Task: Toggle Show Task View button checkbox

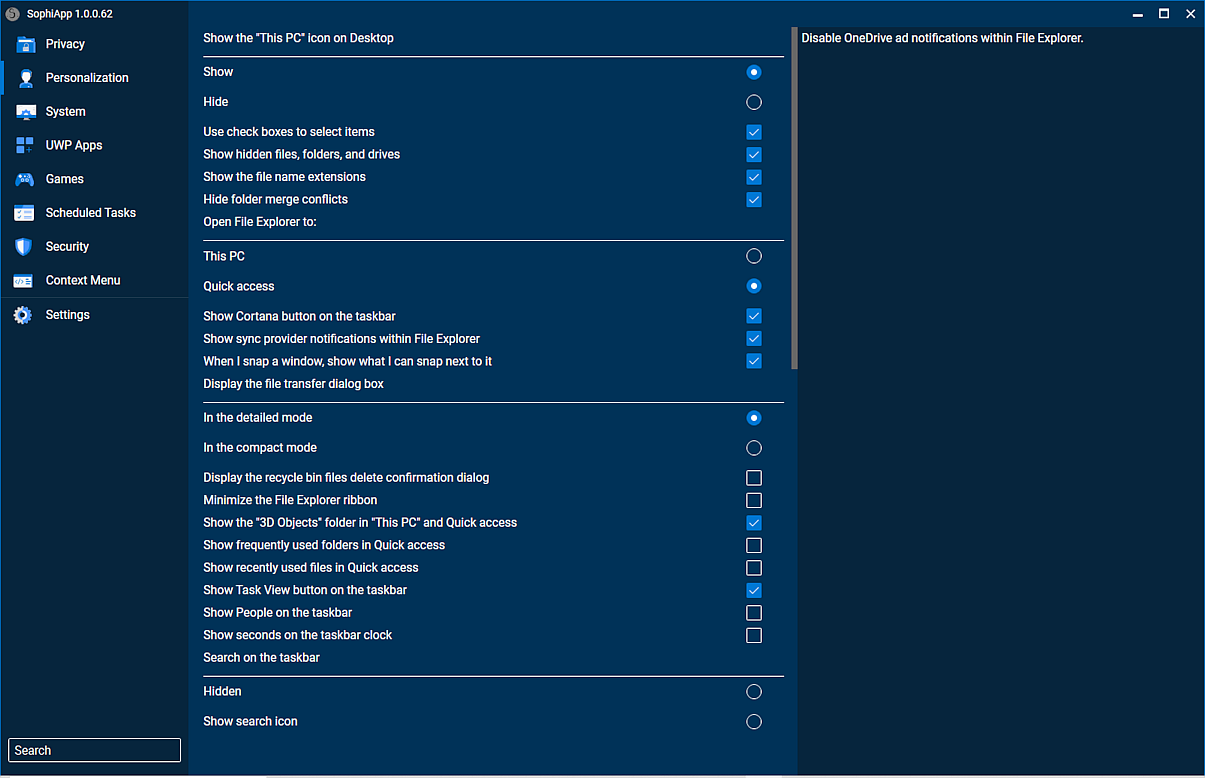Action: click(x=754, y=590)
